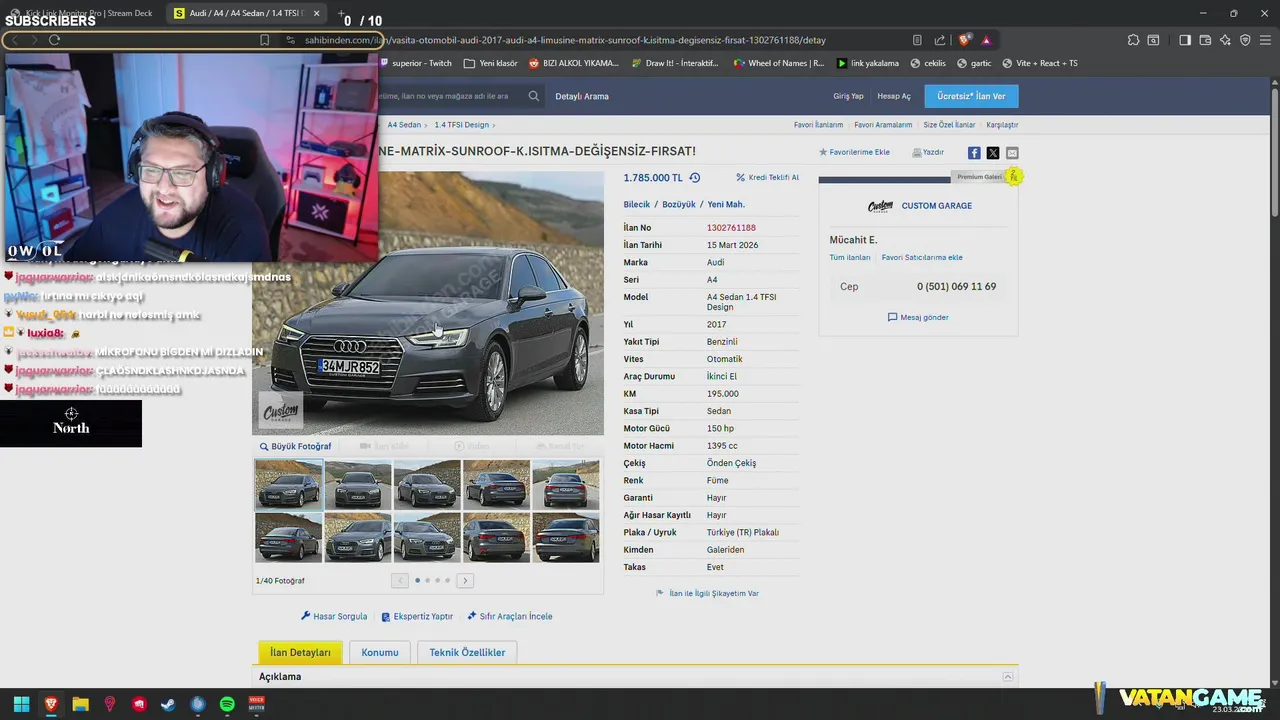
Task: Click Mesaj gönder to message seller
Action: pyautogui.click(x=918, y=318)
